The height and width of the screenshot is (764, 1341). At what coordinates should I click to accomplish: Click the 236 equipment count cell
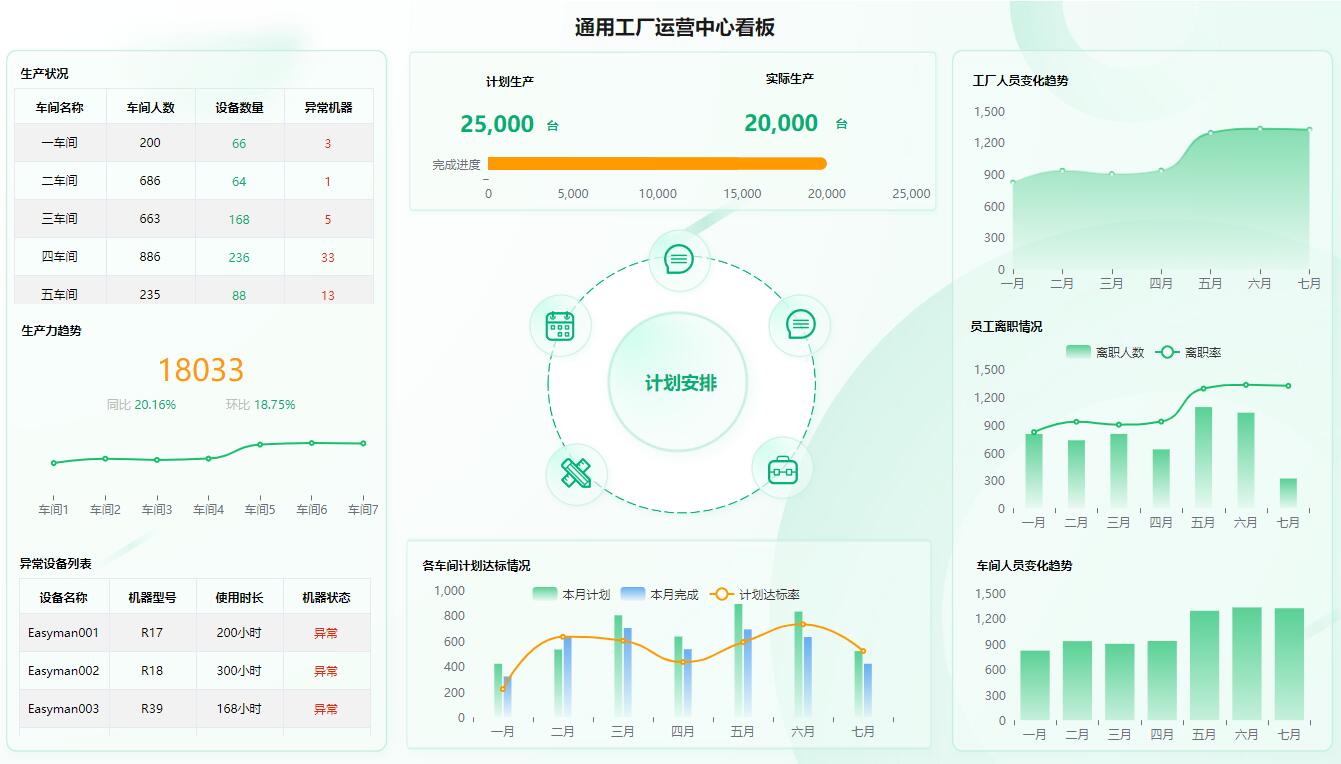coord(239,257)
